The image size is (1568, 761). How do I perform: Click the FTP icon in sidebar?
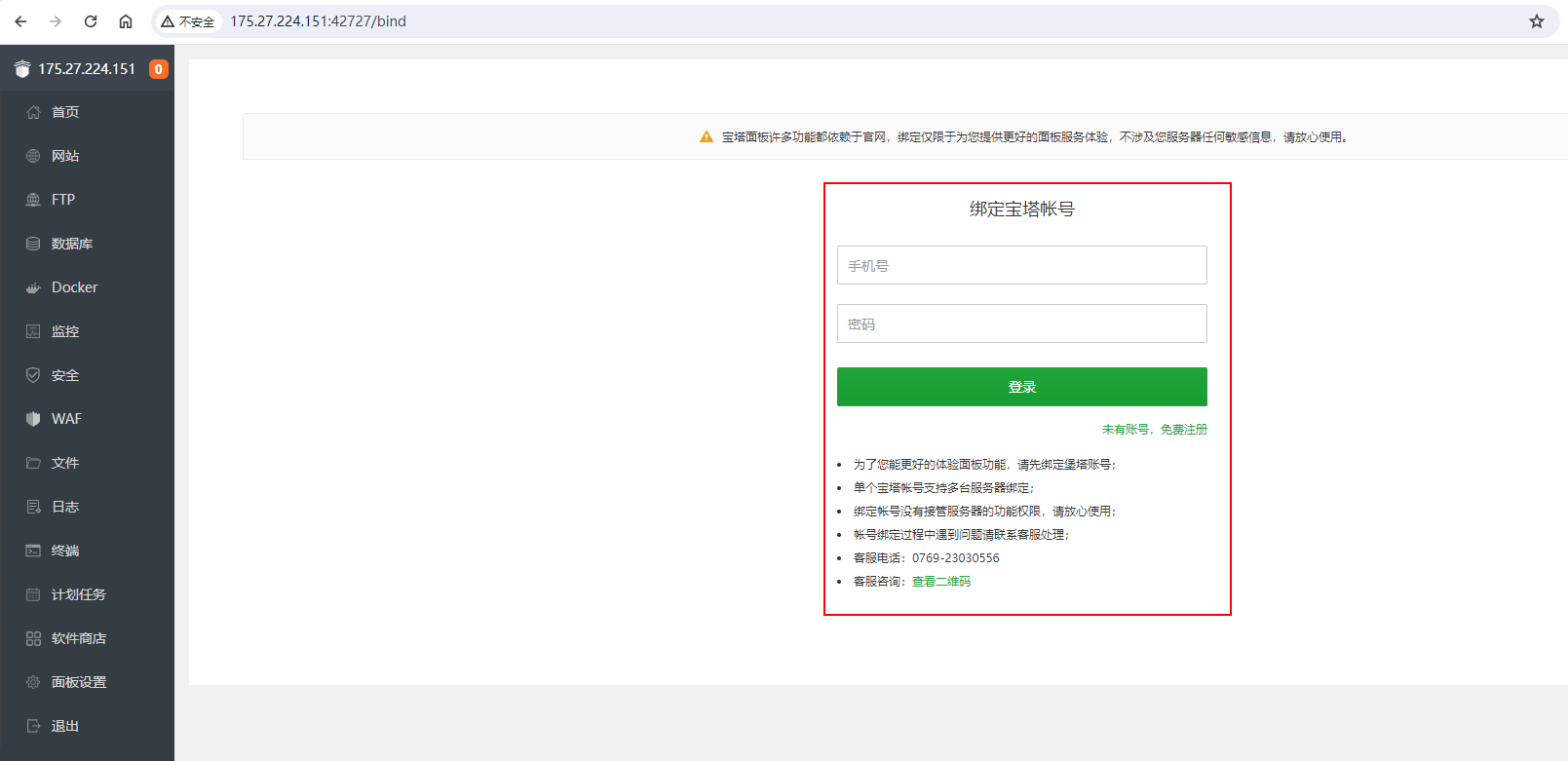click(33, 200)
